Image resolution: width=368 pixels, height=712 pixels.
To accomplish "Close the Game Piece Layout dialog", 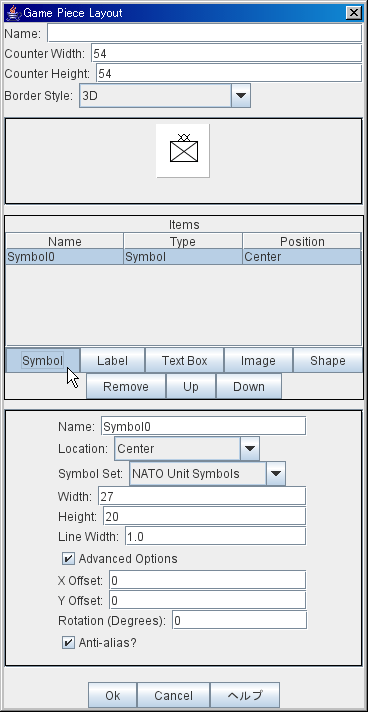I will click(353, 13).
